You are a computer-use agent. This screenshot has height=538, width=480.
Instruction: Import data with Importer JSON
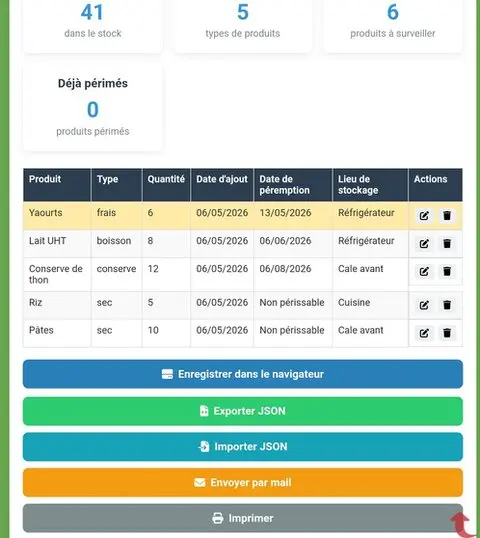pyautogui.click(x=243, y=447)
